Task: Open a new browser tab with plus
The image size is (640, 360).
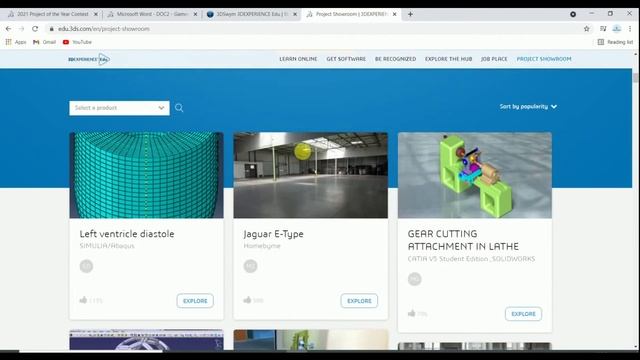Action: [x=410, y=14]
